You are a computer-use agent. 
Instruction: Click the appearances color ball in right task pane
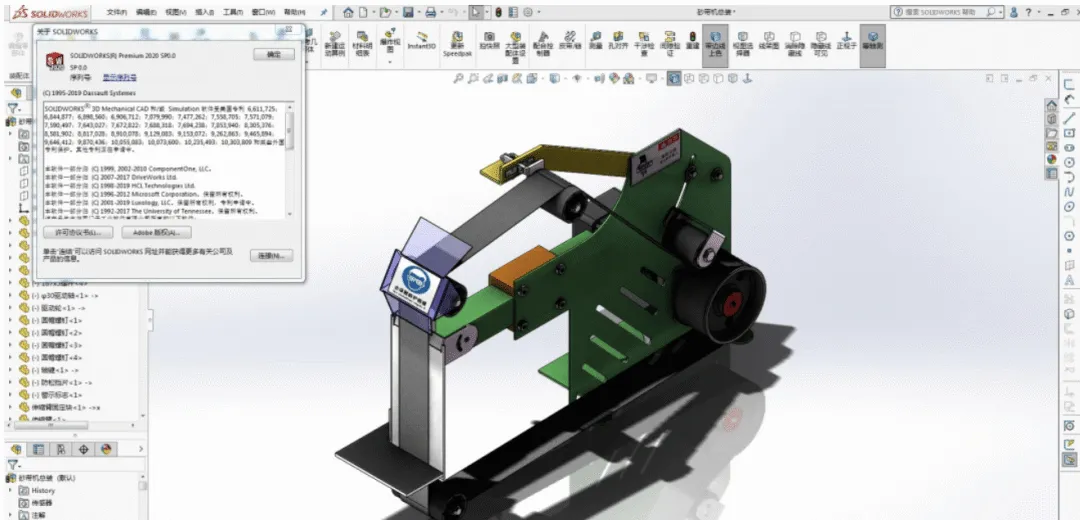[x=1052, y=159]
